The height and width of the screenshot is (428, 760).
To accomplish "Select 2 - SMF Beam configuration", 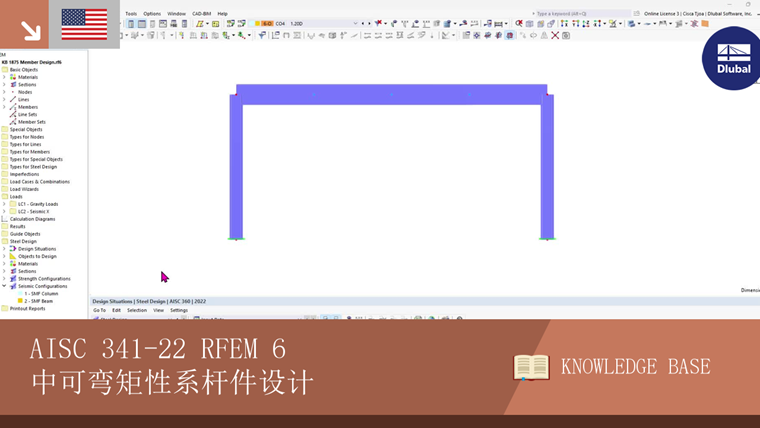I will (38, 301).
